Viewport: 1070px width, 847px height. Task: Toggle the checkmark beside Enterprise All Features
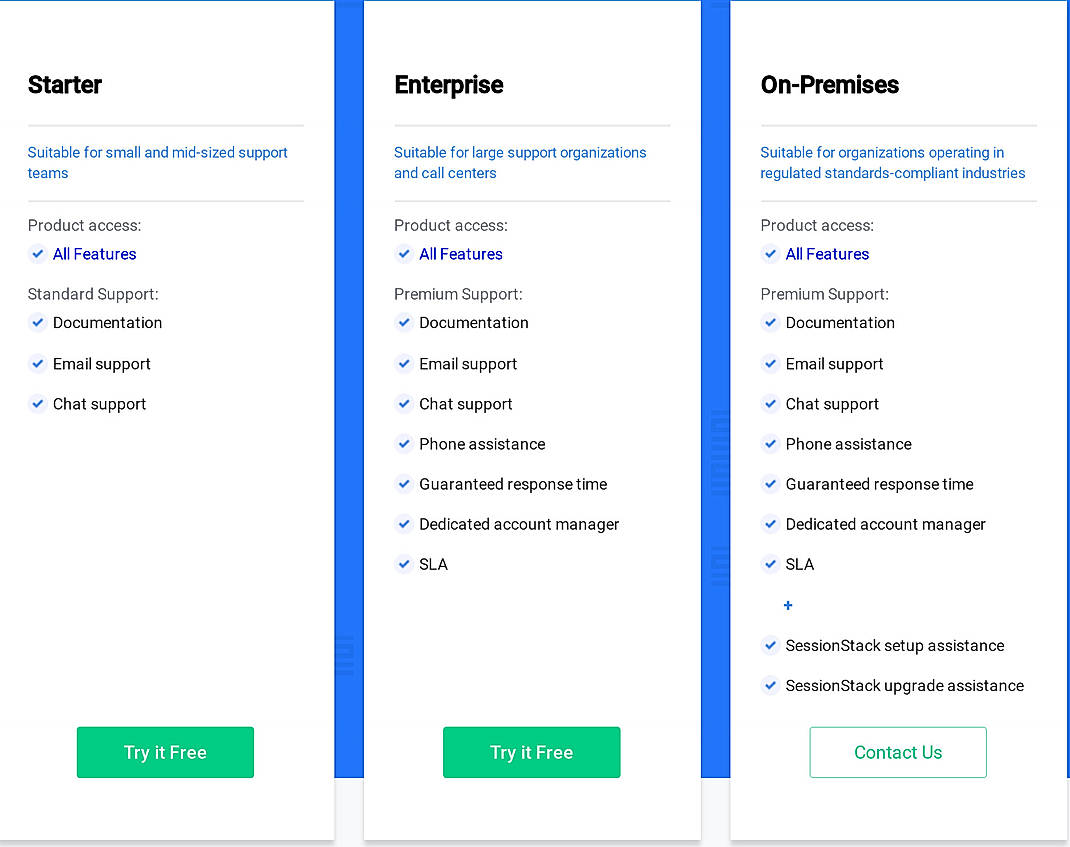tap(403, 254)
